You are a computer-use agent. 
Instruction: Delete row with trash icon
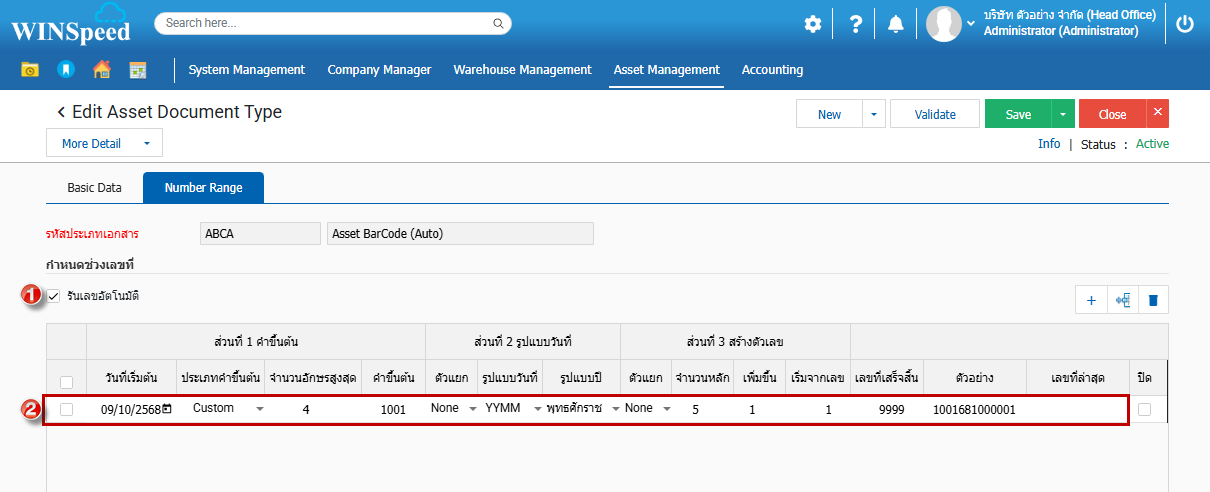coord(1153,300)
